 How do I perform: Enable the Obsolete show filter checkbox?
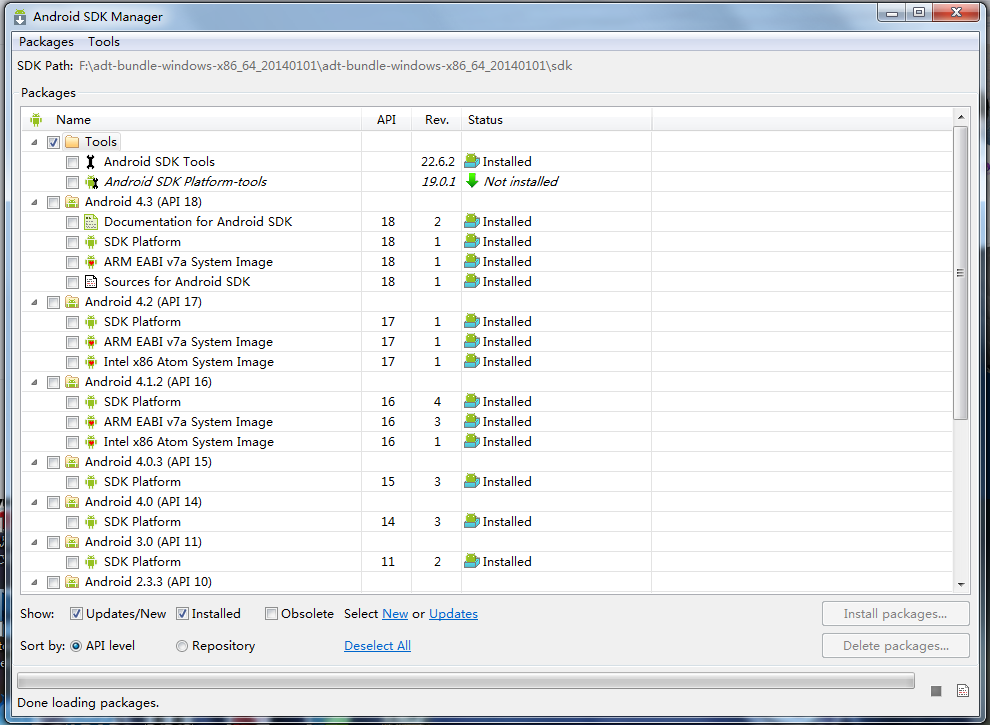[x=271, y=613]
